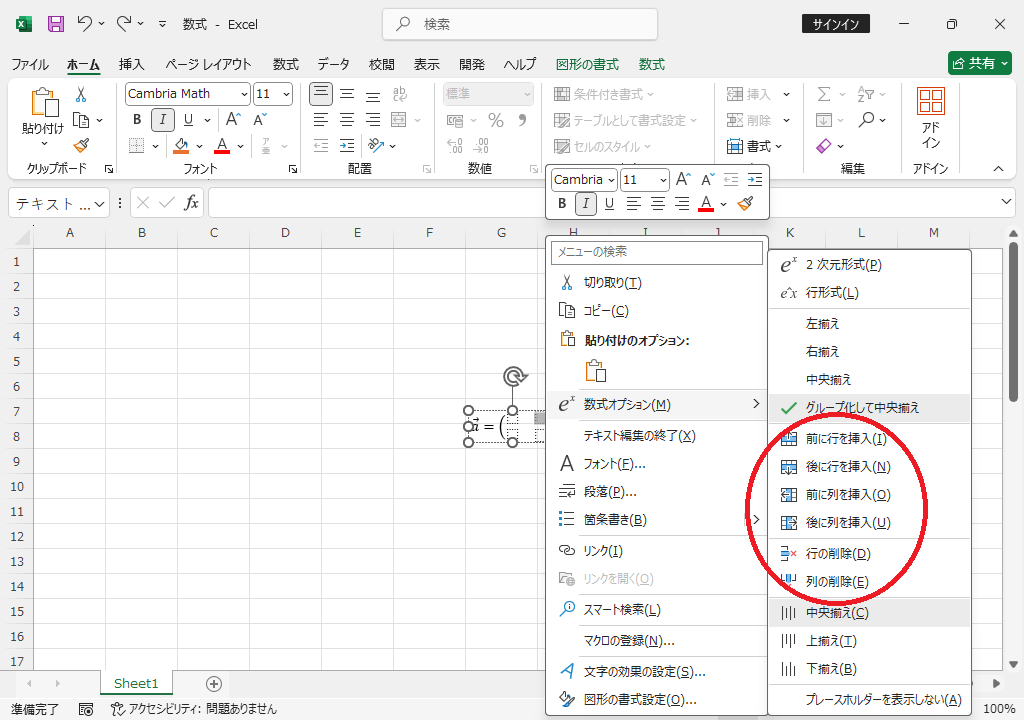Click the Increase Indent icon in ribbon

347,145
